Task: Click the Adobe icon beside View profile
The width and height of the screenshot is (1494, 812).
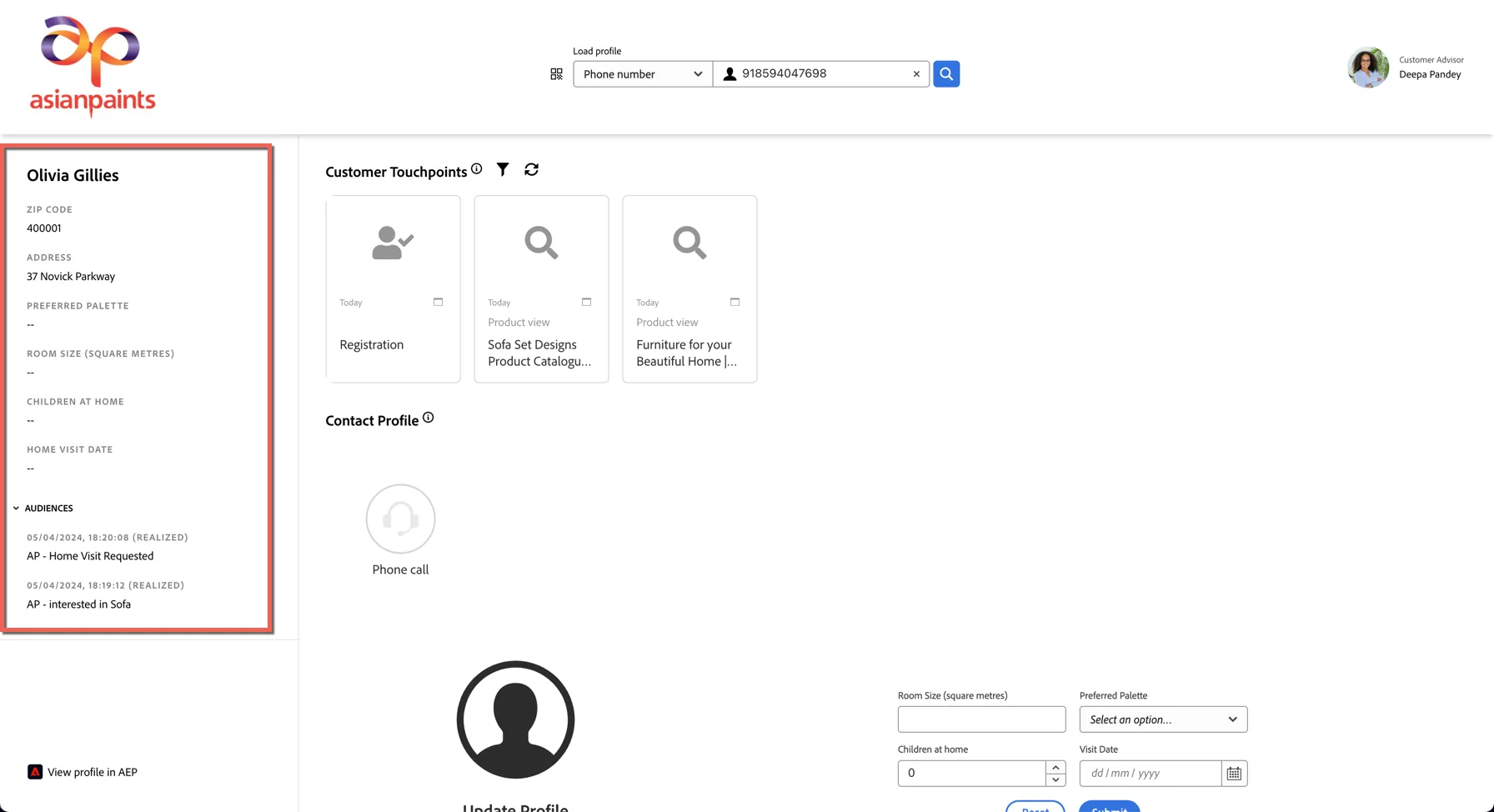Action: [x=35, y=772]
